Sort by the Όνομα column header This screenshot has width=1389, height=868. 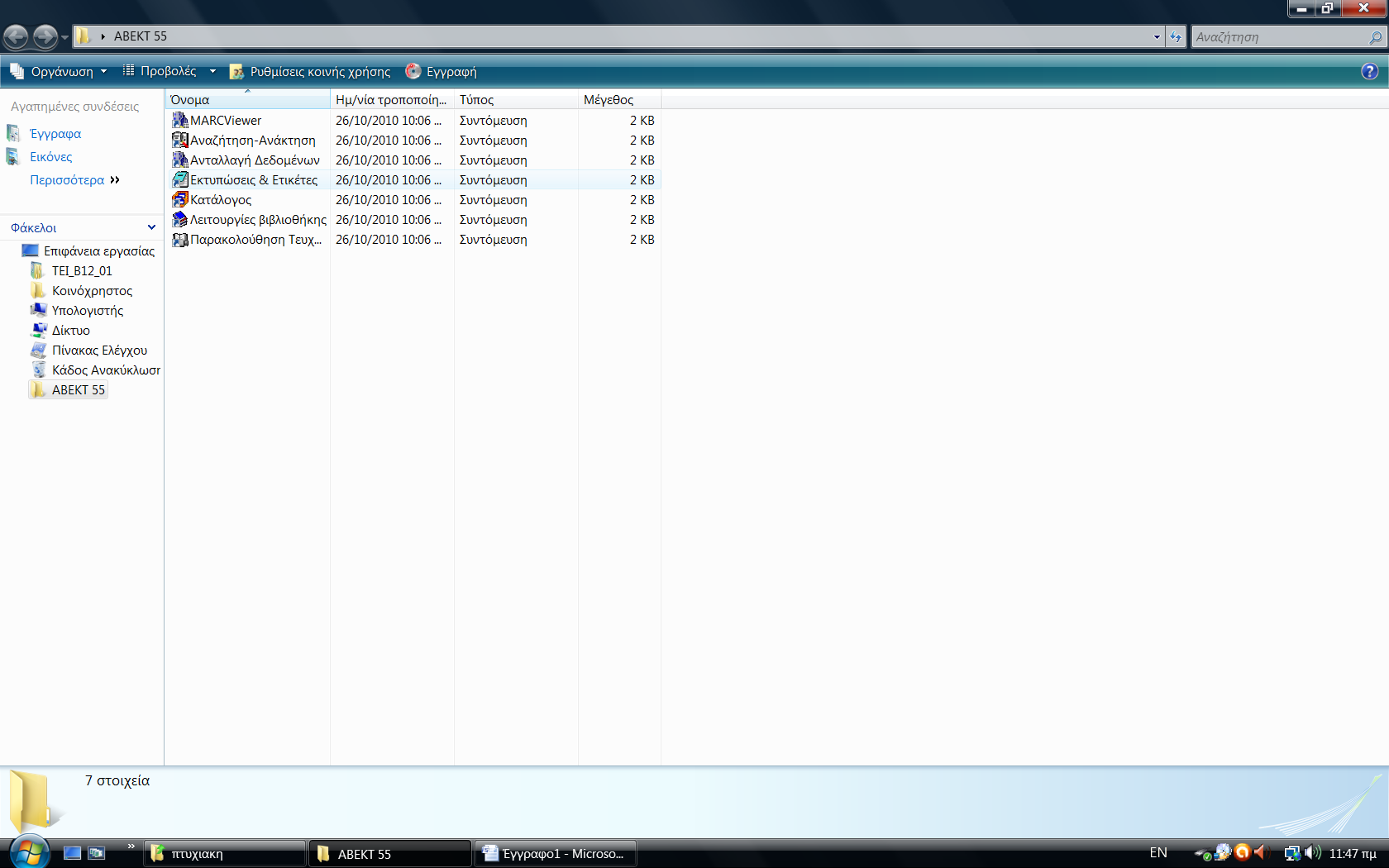point(247,99)
